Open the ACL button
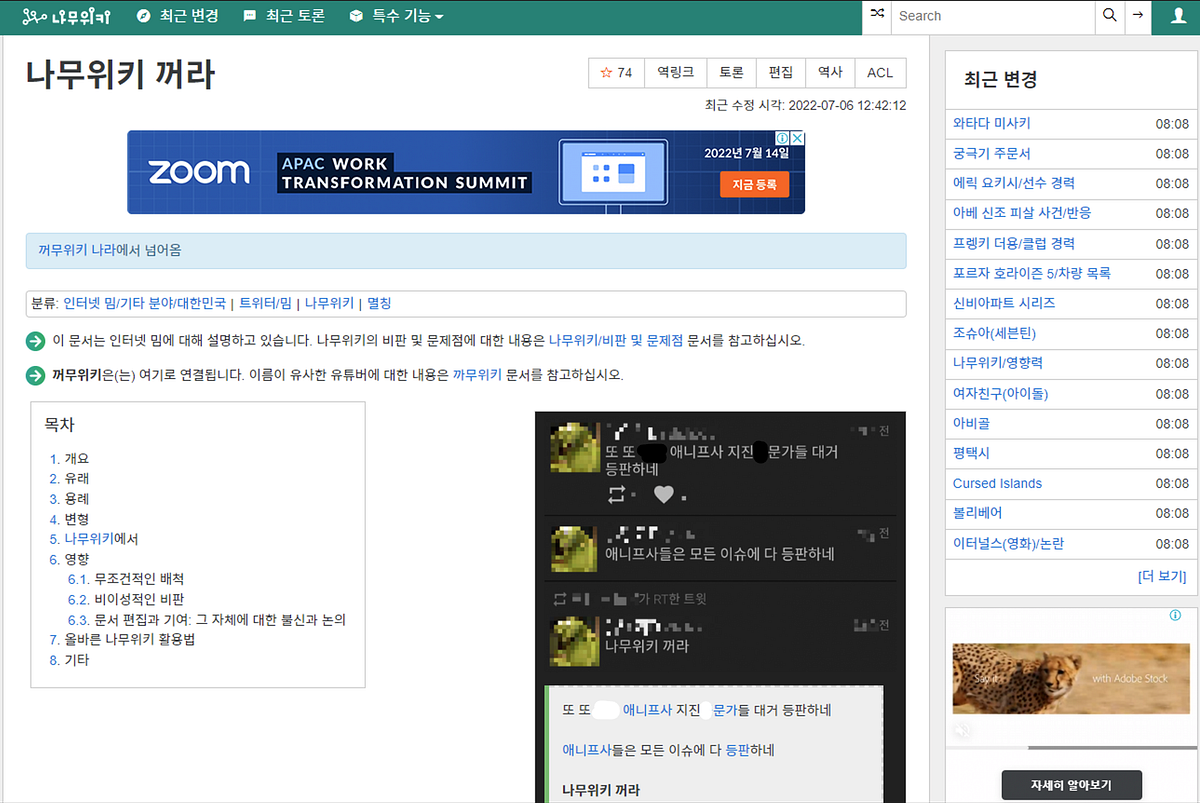The width and height of the screenshot is (1200, 803). point(880,73)
